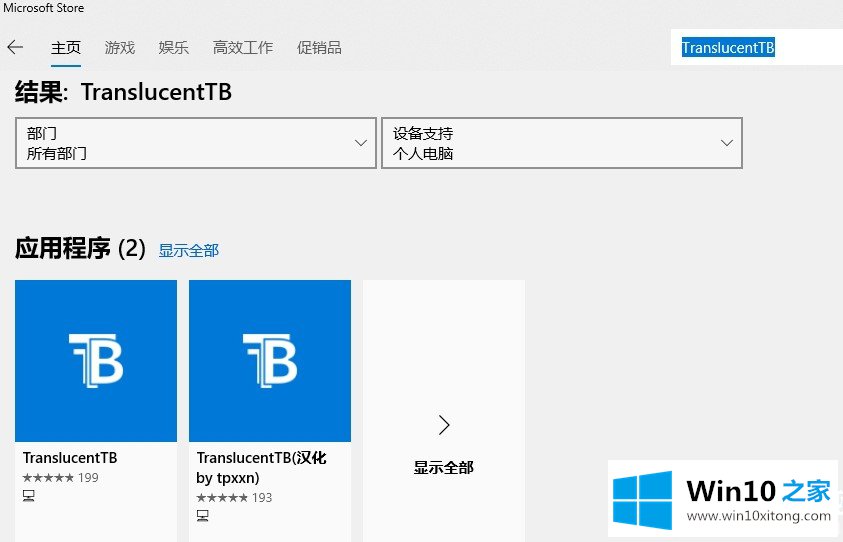
Task: Go back with the left arrow
Action: (15, 47)
